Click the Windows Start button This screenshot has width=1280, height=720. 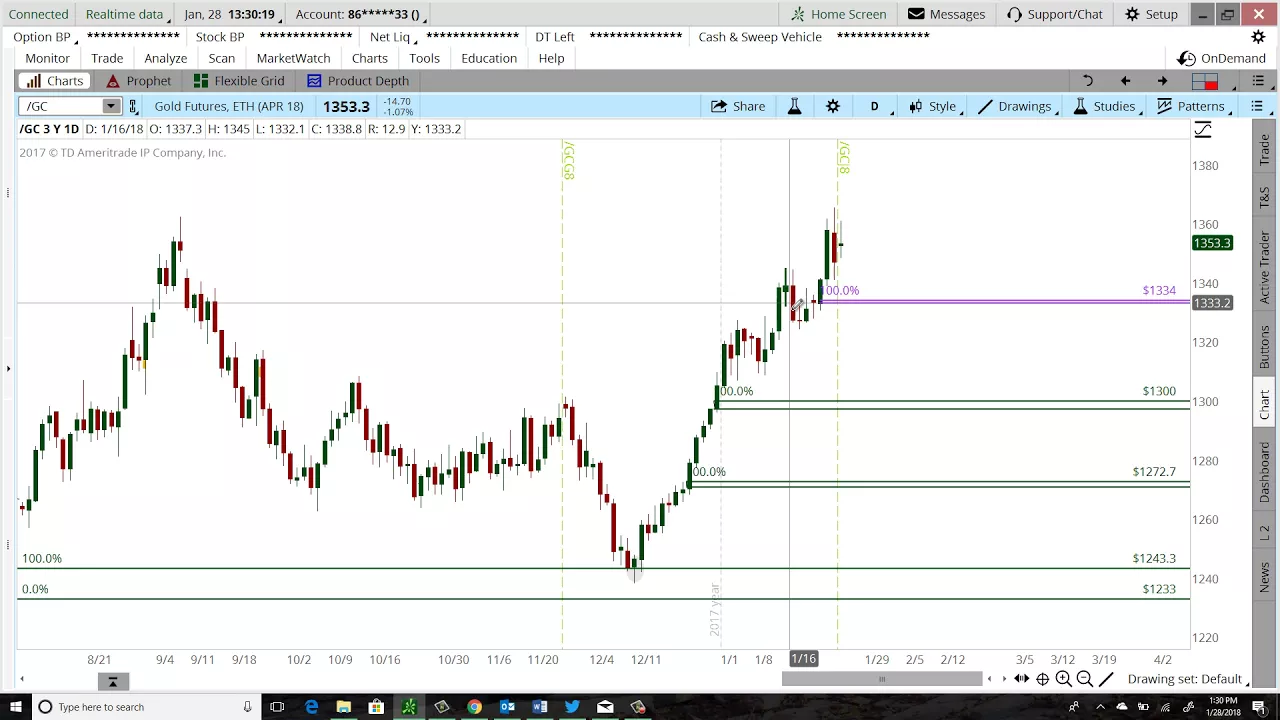(x=15, y=707)
